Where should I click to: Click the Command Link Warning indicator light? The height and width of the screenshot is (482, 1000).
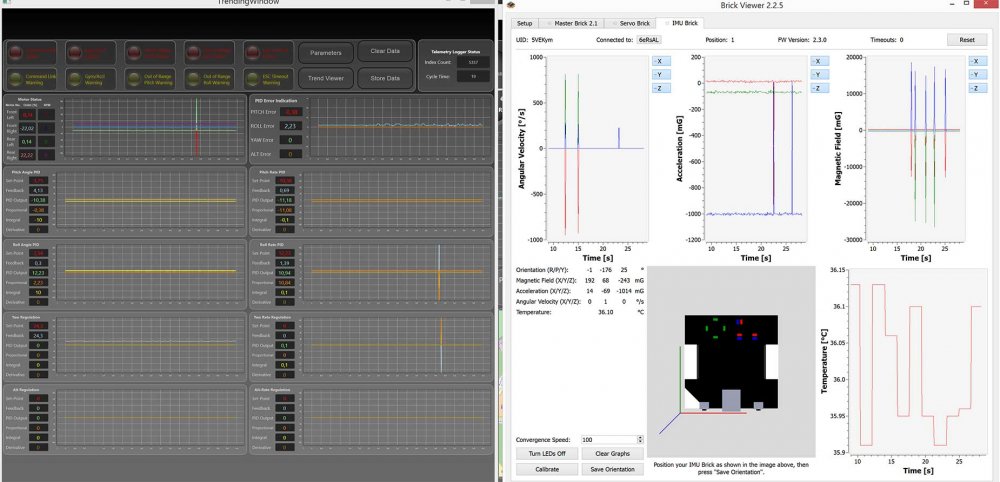pos(16,77)
